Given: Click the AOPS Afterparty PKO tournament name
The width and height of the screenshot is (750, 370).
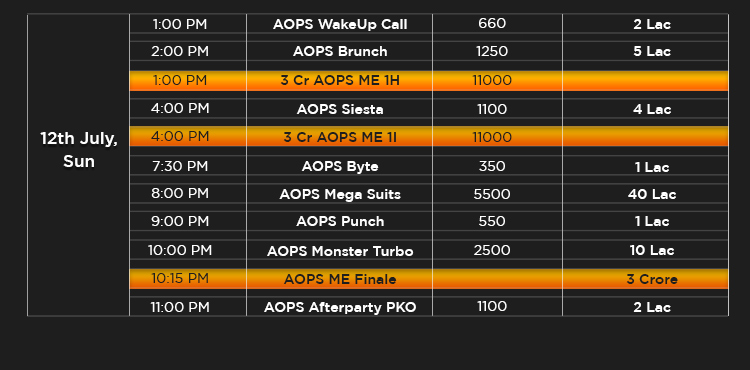Looking at the screenshot, I should tap(340, 307).
